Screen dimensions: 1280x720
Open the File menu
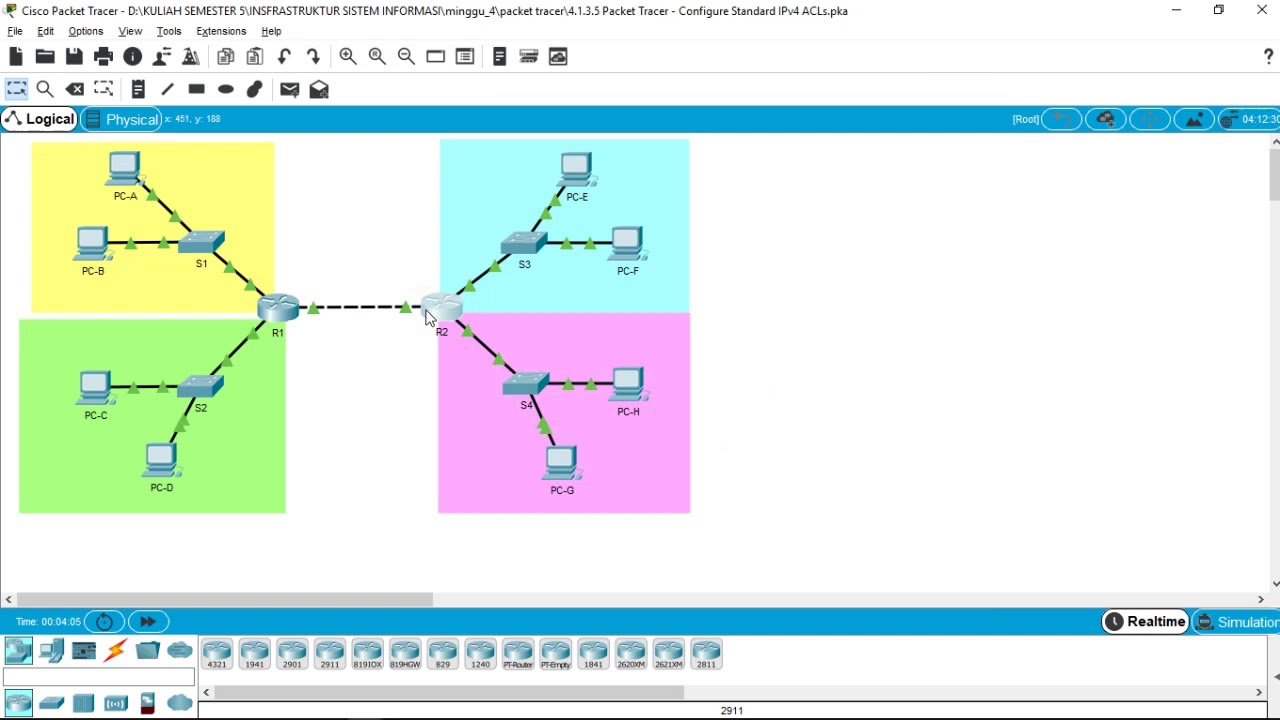point(15,31)
